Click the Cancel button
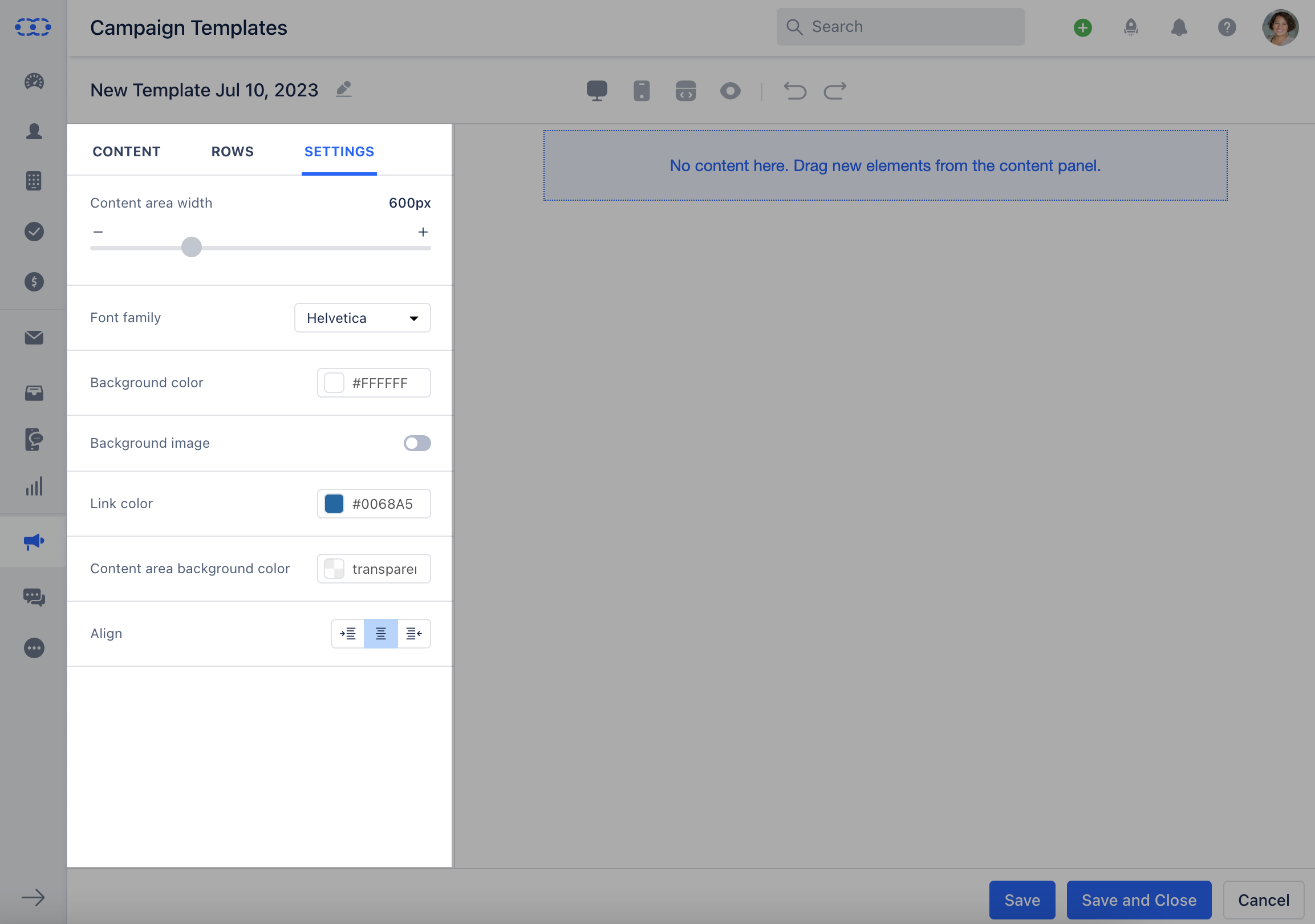Image resolution: width=1315 pixels, height=924 pixels. click(1263, 899)
